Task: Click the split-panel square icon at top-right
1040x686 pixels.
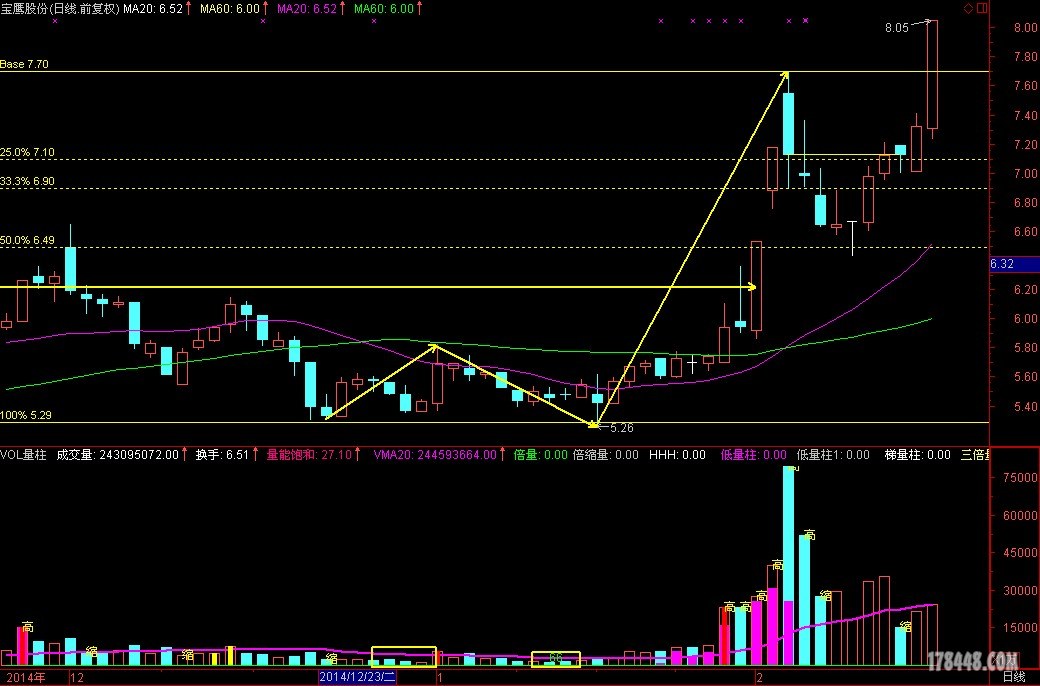Action: (x=981, y=8)
